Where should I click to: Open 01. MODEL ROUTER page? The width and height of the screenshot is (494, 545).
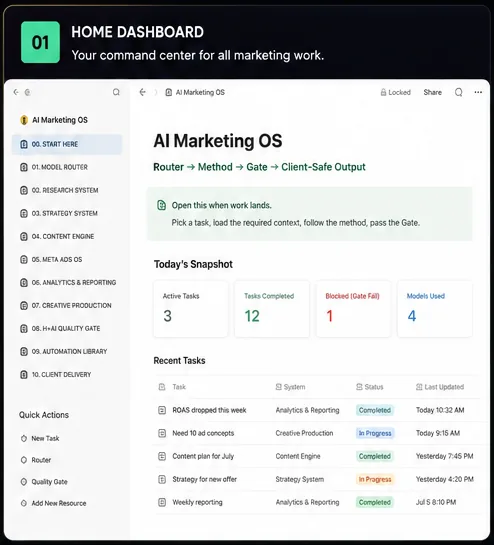click(59, 167)
